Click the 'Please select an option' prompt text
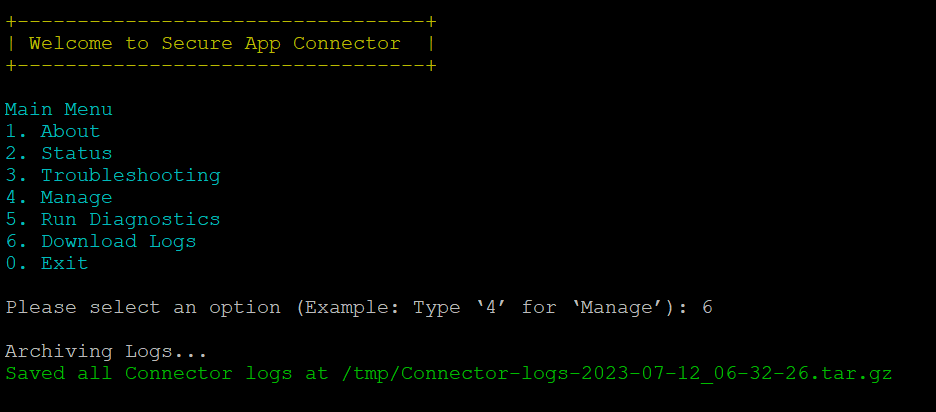The height and width of the screenshot is (412, 936). (x=143, y=308)
